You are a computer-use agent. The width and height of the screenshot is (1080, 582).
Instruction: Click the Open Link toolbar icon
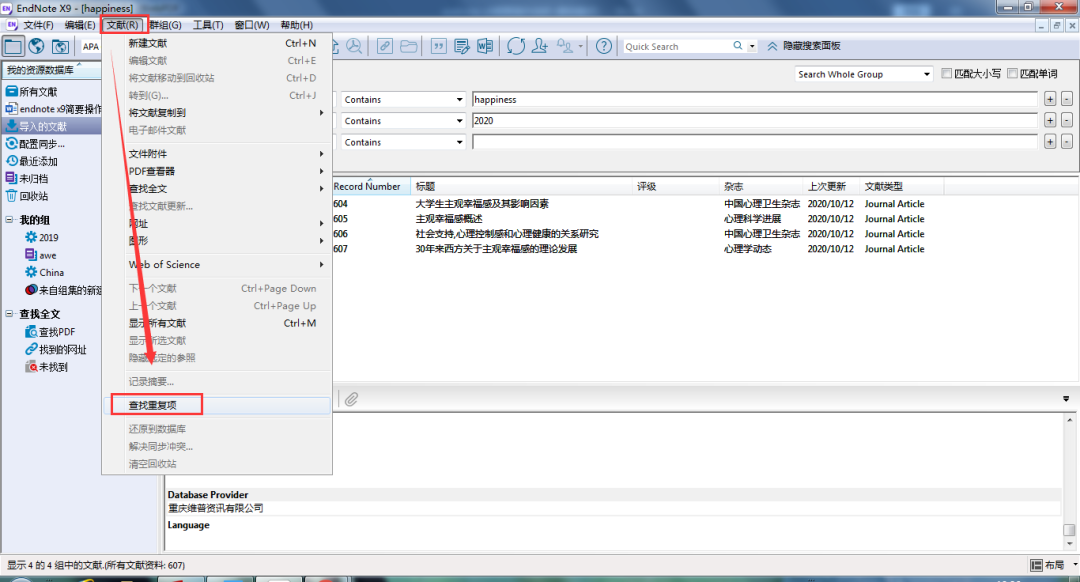point(384,46)
